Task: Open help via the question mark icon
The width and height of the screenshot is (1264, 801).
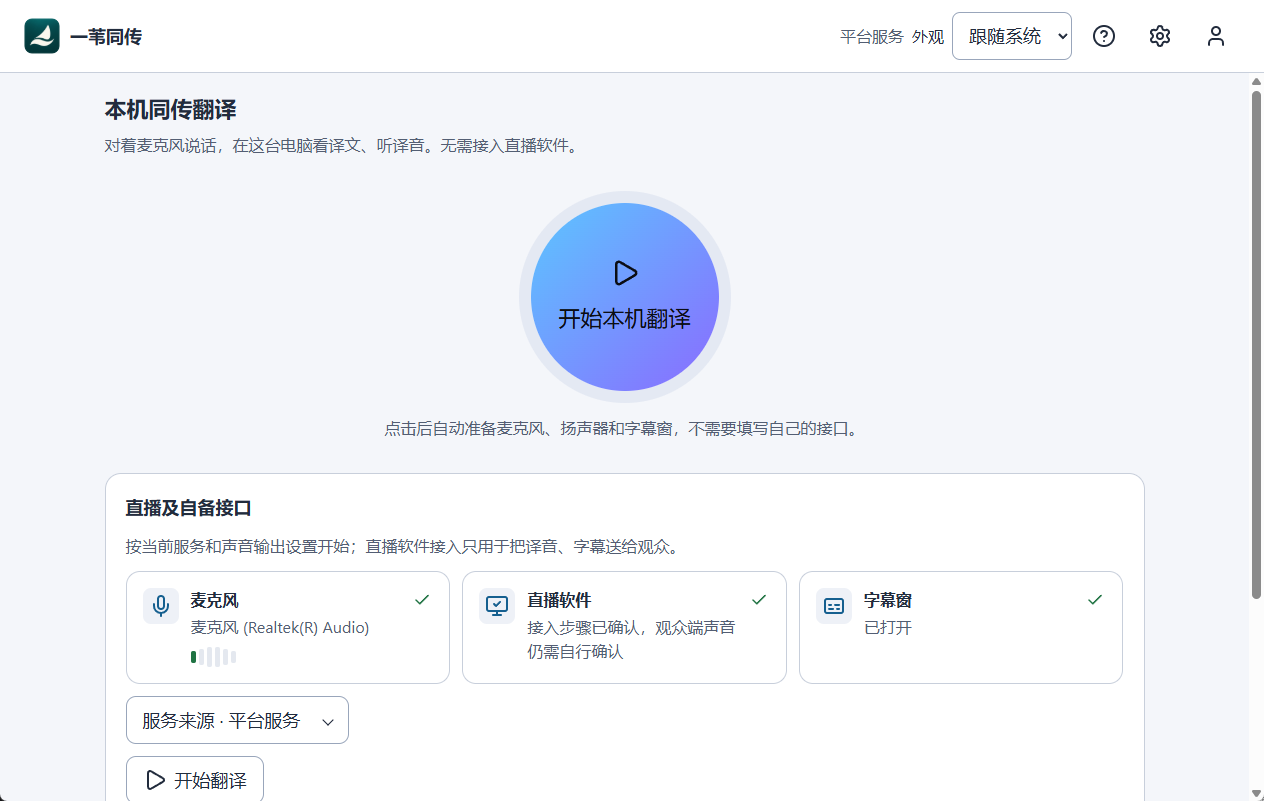Action: (x=1104, y=36)
